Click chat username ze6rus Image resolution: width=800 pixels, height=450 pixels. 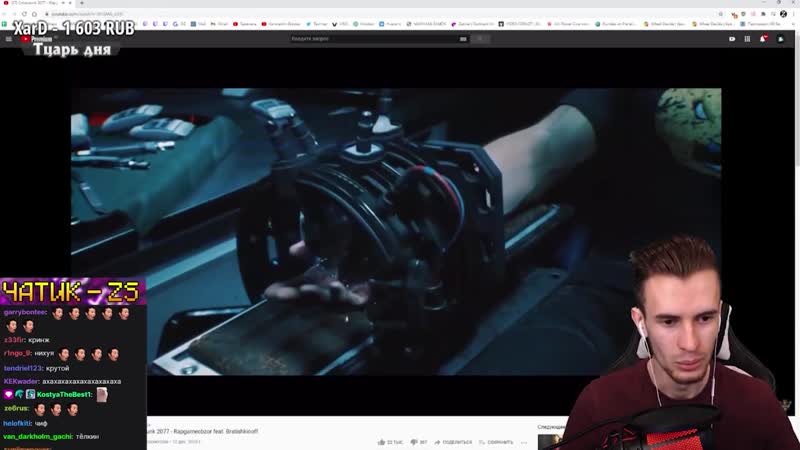(16, 409)
